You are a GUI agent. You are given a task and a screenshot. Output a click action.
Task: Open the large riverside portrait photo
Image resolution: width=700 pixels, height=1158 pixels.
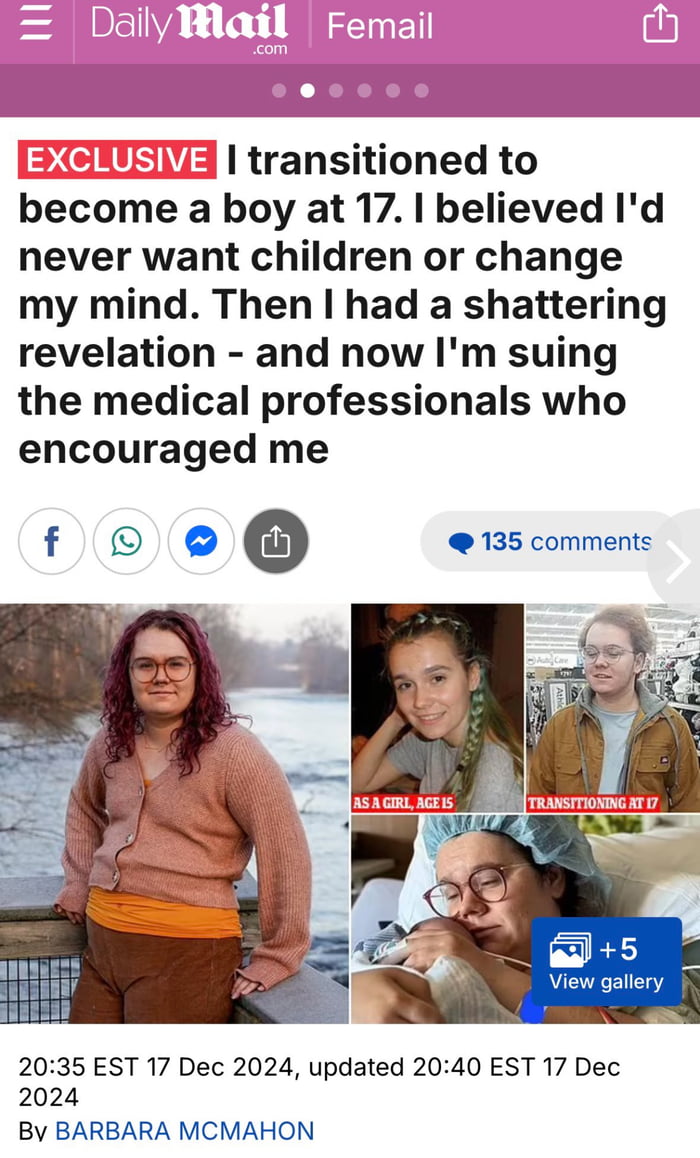pos(174,813)
